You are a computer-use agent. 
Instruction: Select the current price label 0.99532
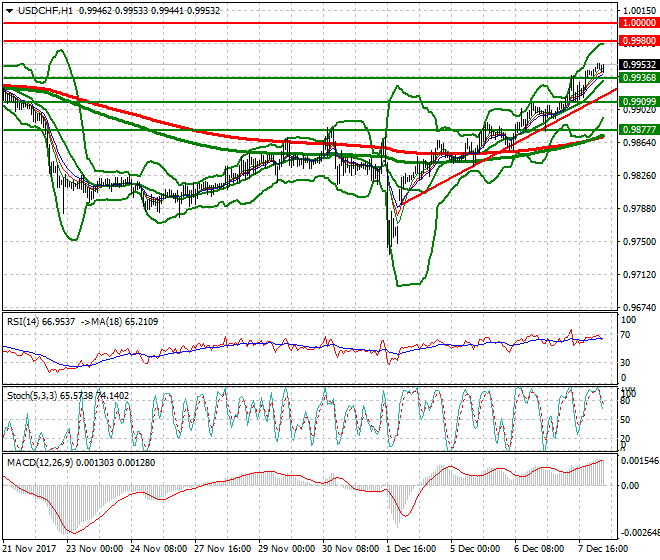(639, 64)
